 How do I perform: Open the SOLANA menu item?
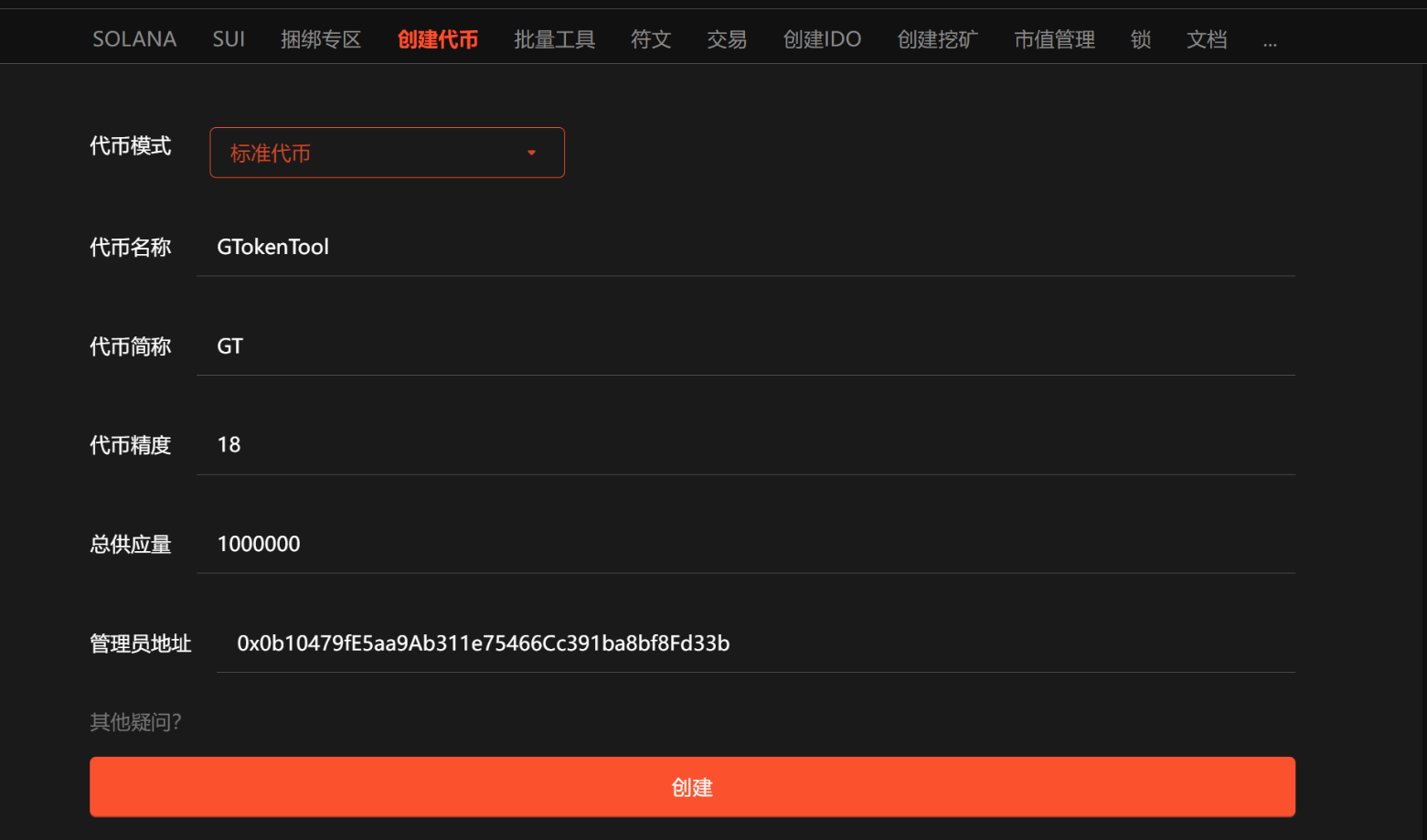pyautogui.click(x=134, y=39)
